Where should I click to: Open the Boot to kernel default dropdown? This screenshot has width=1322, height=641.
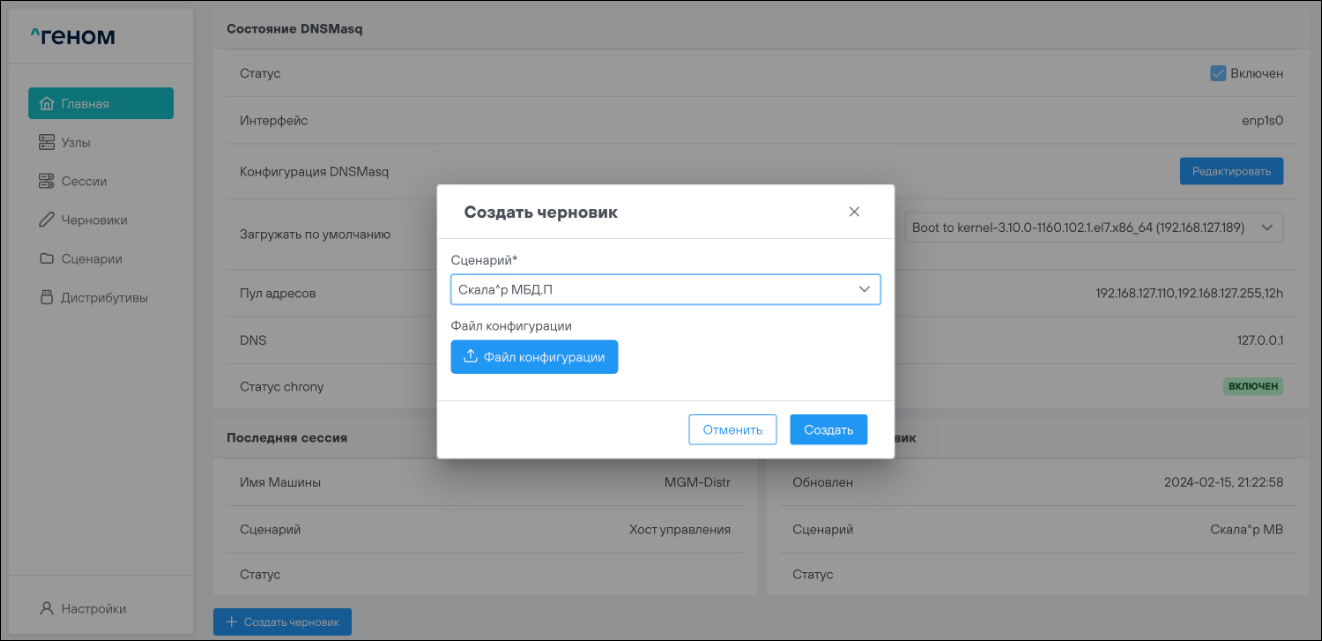click(x=1093, y=228)
